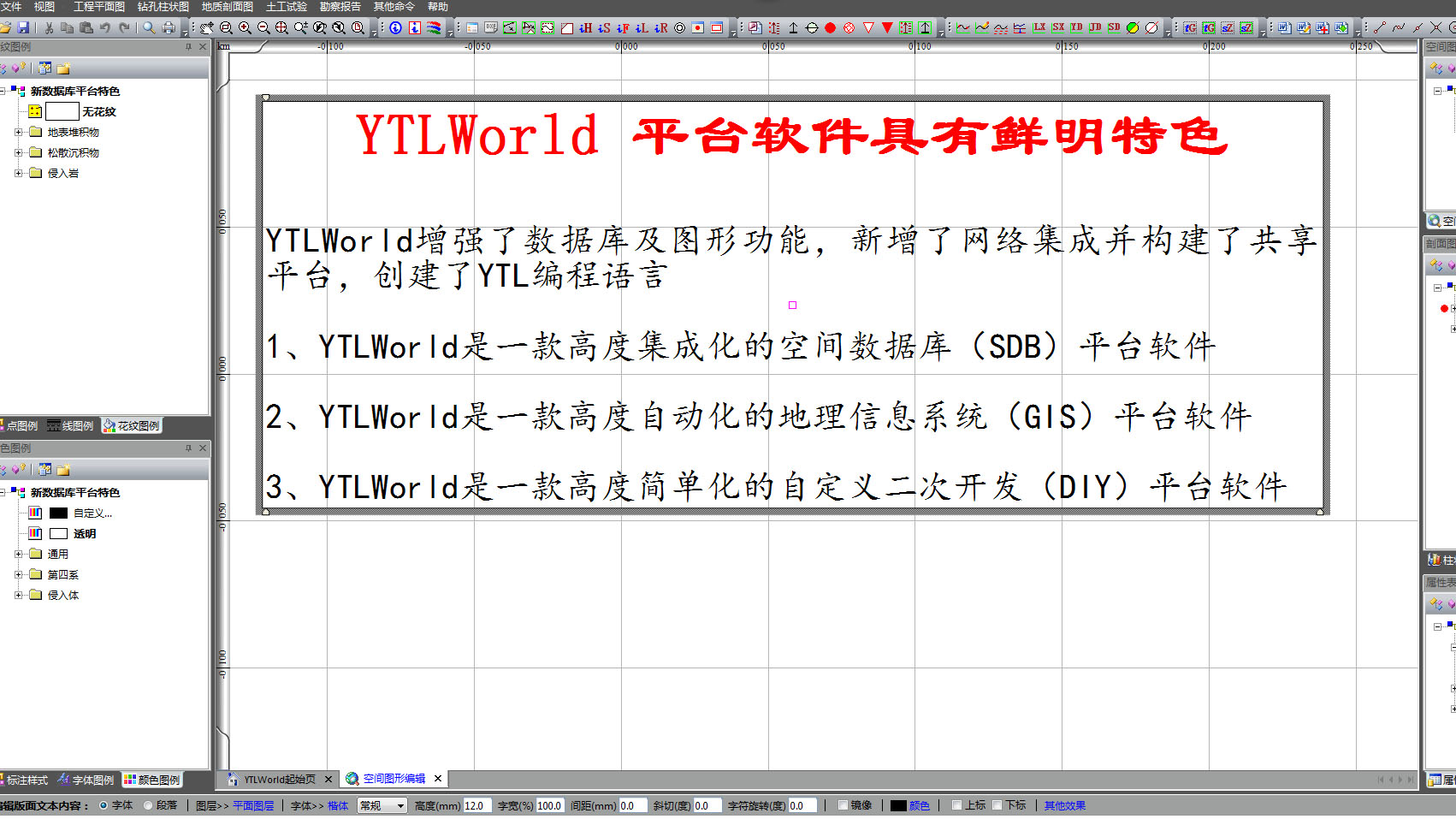Click the red iH toolbar icon
Viewport: 1456px width, 819px height.
585,28
